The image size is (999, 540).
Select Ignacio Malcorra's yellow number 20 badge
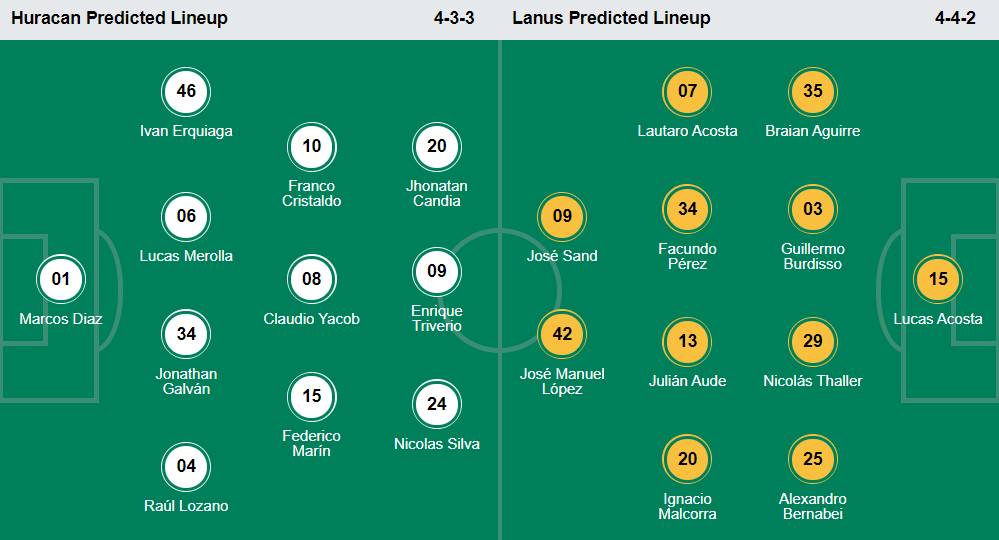pyautogui.click(x=687, y=459)
